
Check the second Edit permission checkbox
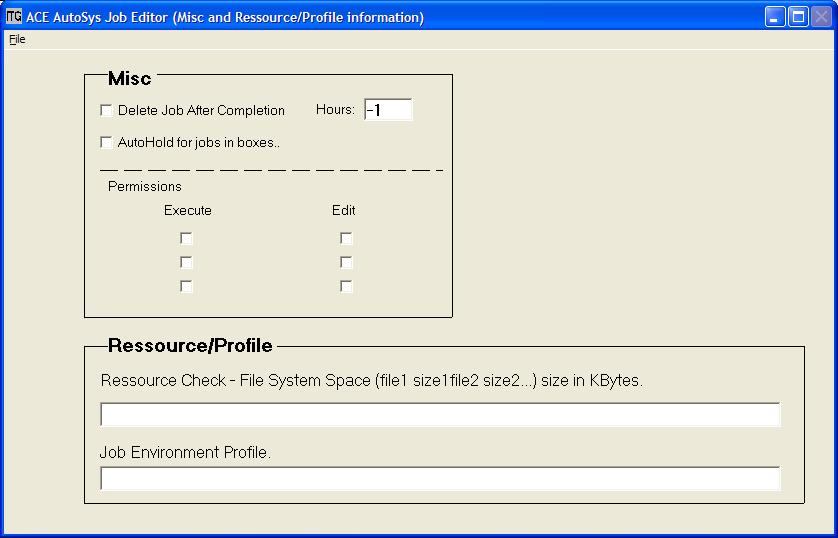346,262
